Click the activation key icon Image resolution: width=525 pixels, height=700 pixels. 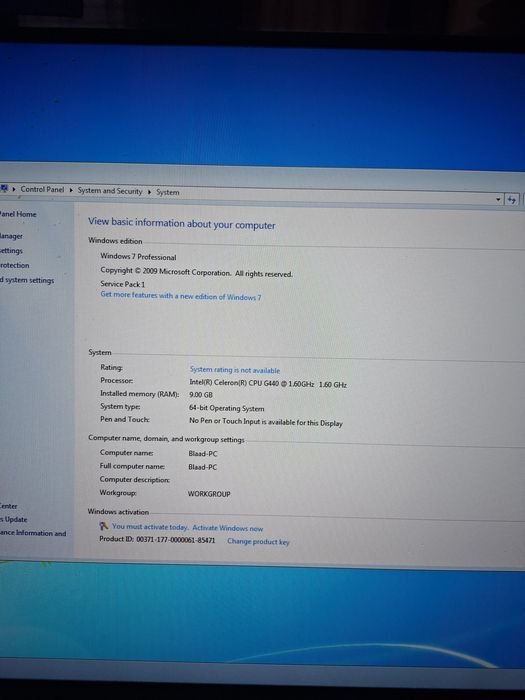104,526
